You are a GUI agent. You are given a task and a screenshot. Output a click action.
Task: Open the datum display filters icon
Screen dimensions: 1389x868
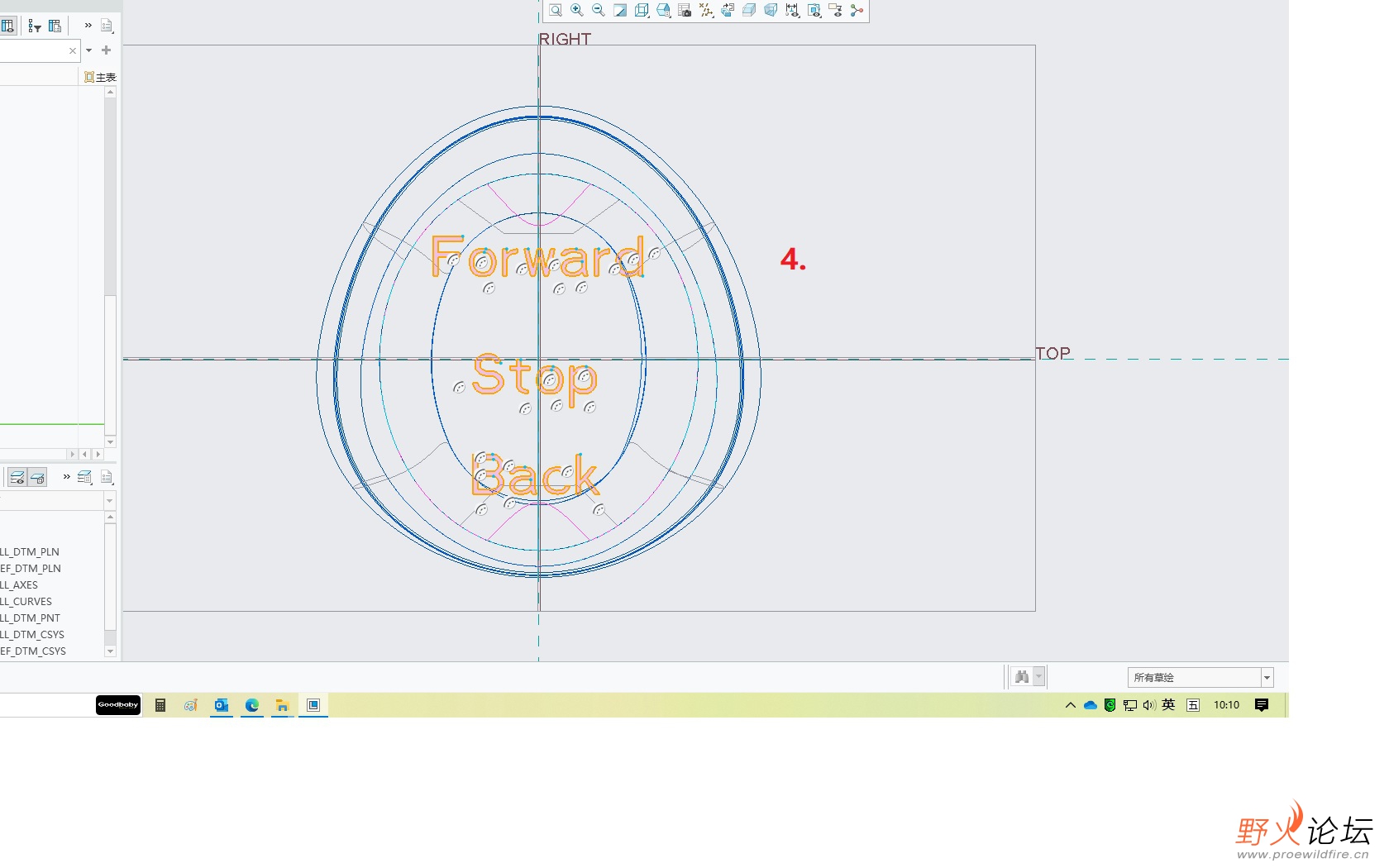pos(706,10)
